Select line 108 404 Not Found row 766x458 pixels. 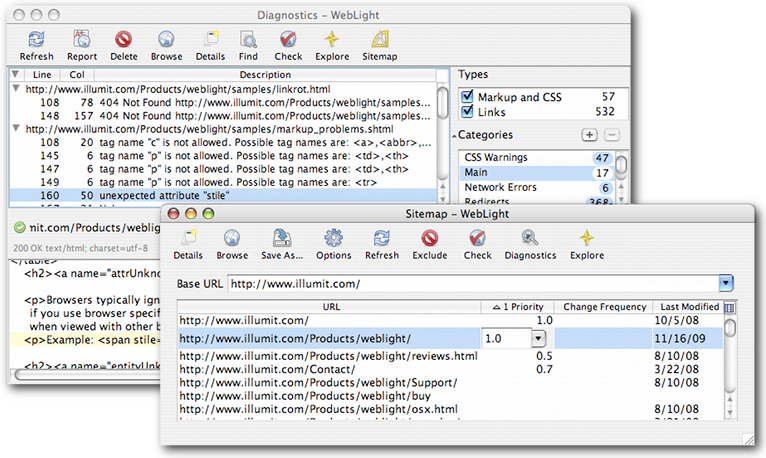click(223, 103)
